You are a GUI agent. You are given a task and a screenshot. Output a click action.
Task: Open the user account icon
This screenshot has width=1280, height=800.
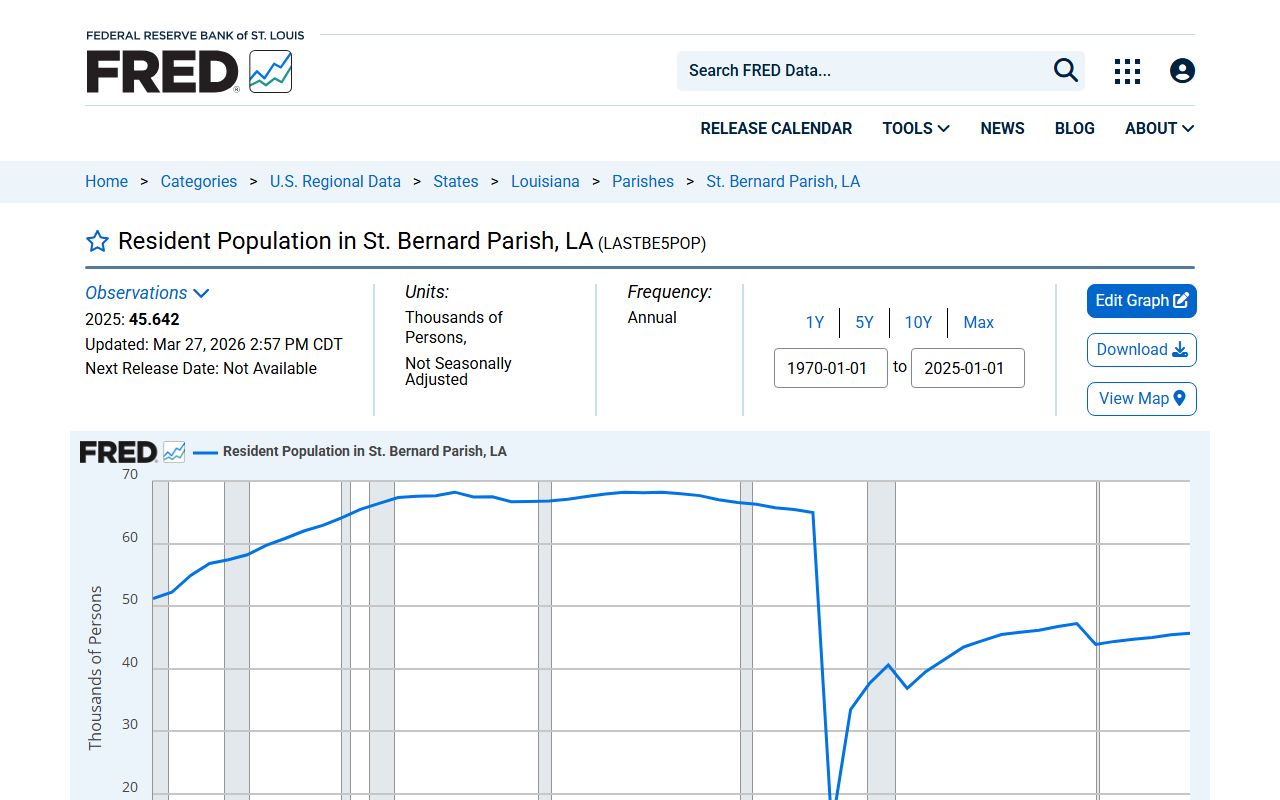tap(1182, 71)
